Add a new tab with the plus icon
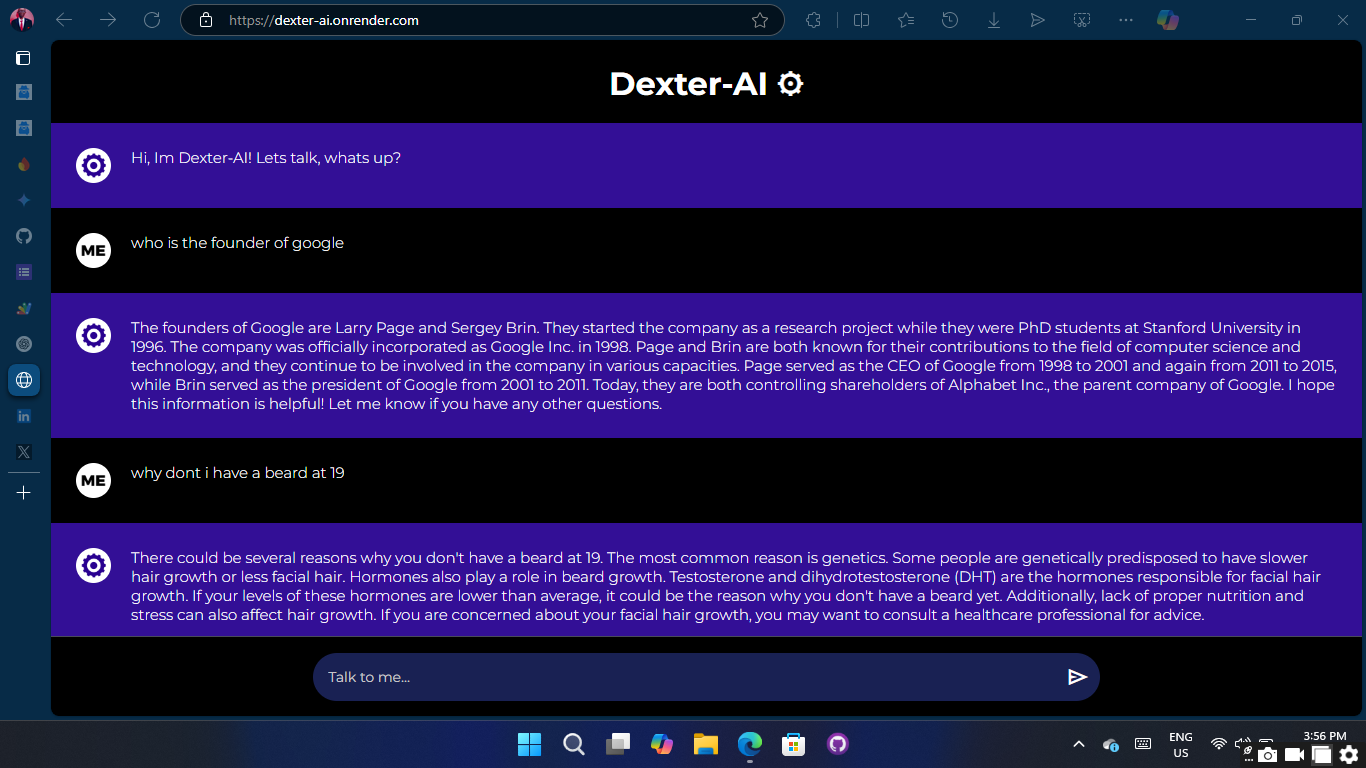This screenshot has height=768, width=1366. pos(24,492)
